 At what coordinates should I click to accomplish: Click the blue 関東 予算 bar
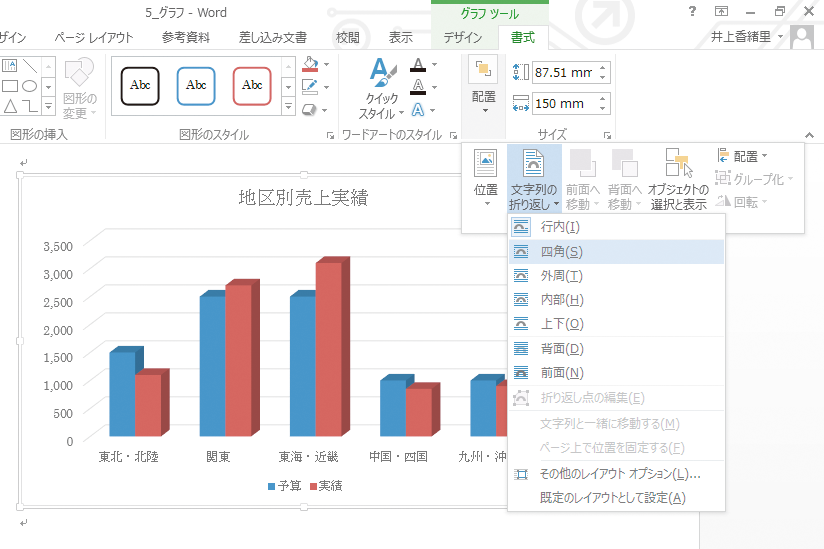212,366
